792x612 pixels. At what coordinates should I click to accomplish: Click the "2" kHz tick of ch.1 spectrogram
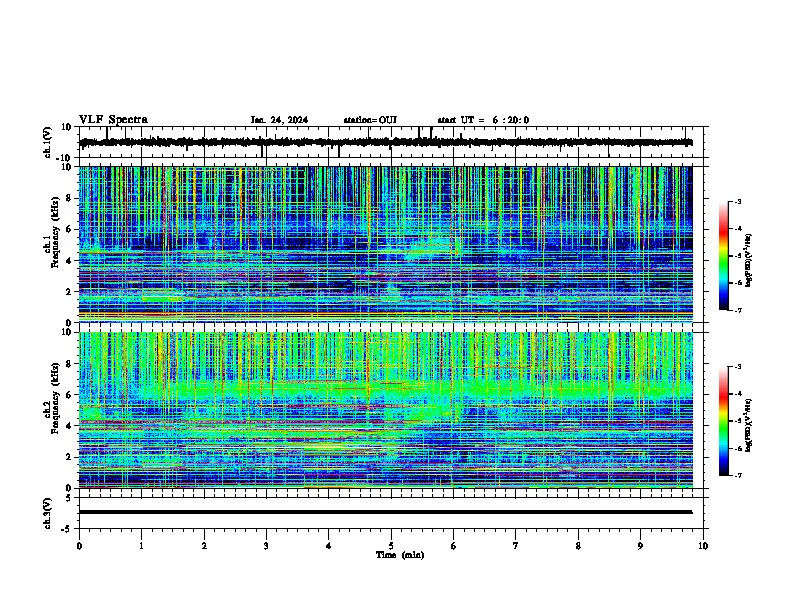pos(69,292)
